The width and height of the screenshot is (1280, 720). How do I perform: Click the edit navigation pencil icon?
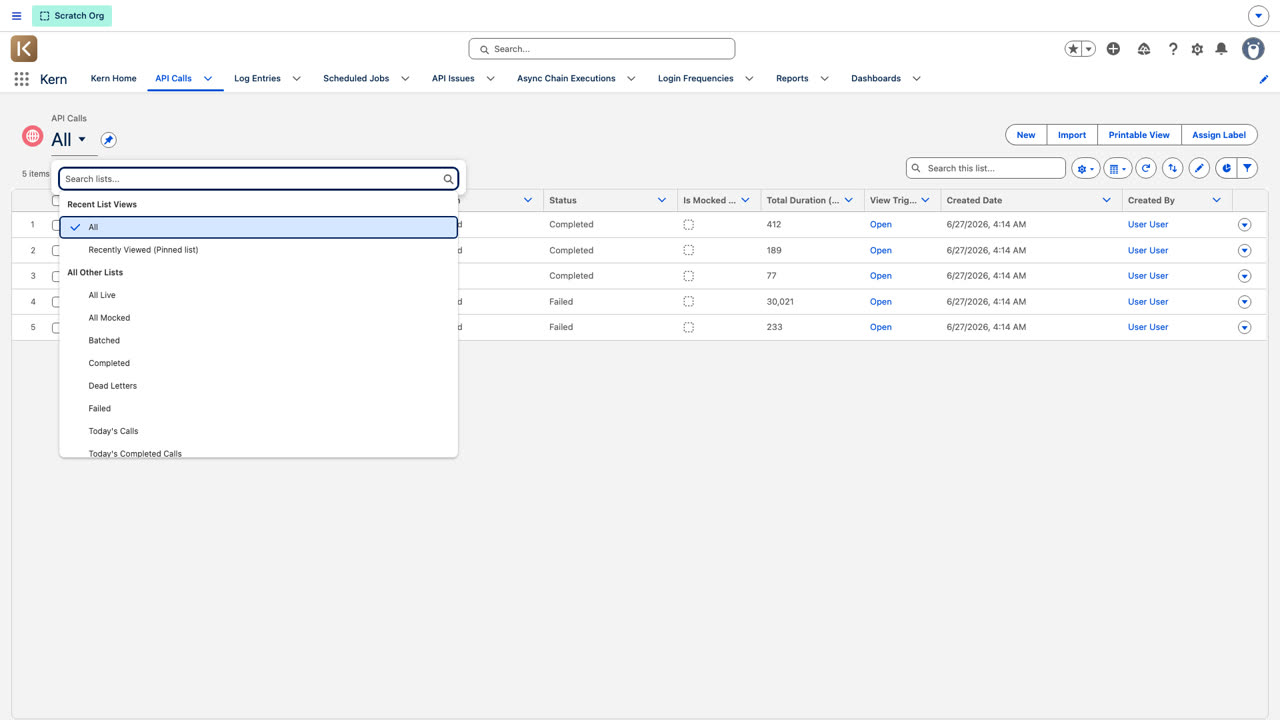[1264, 79]
